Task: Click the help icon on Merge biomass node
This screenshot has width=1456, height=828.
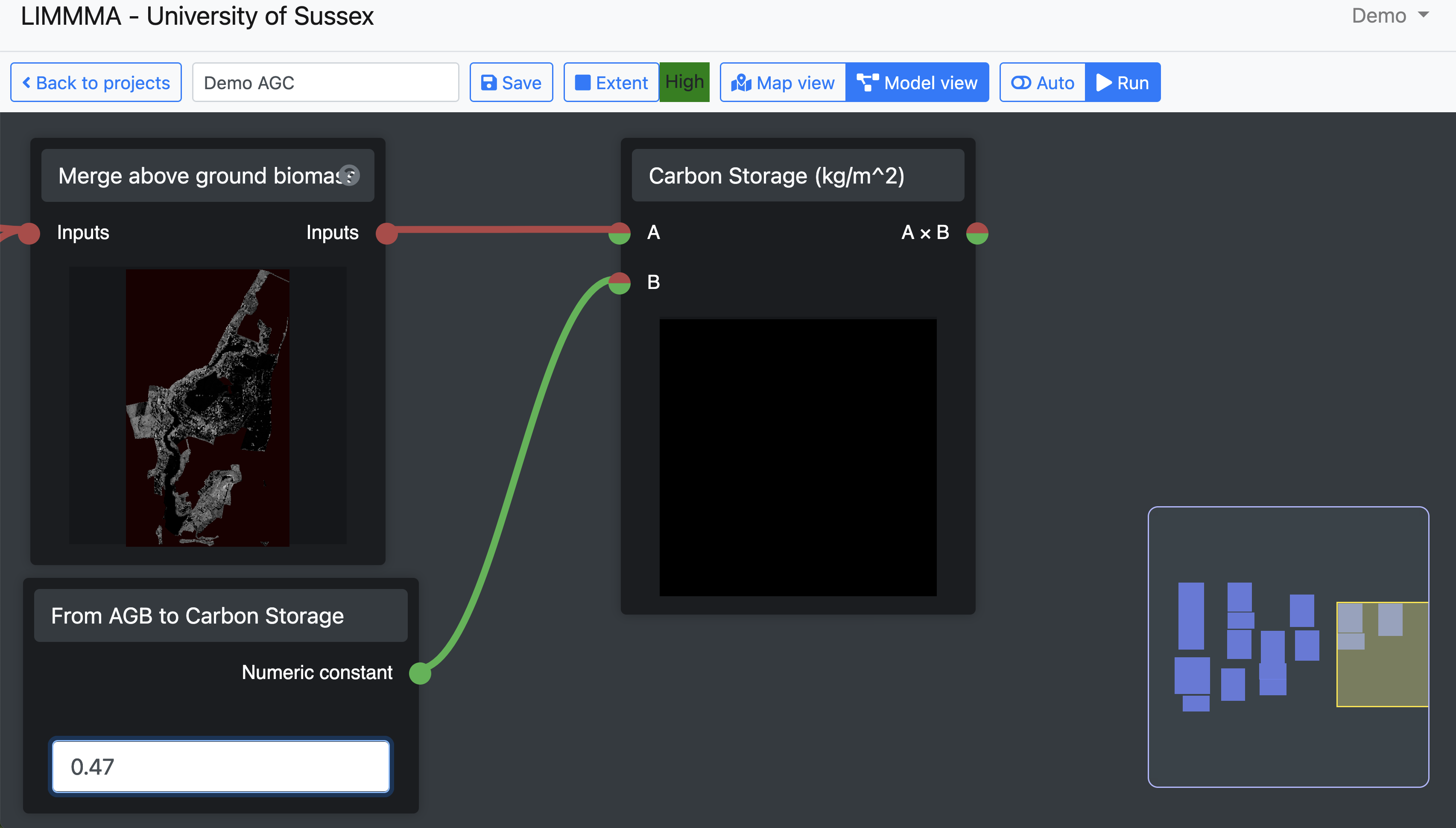Action: pyautogui.click(x=349, y=175)
